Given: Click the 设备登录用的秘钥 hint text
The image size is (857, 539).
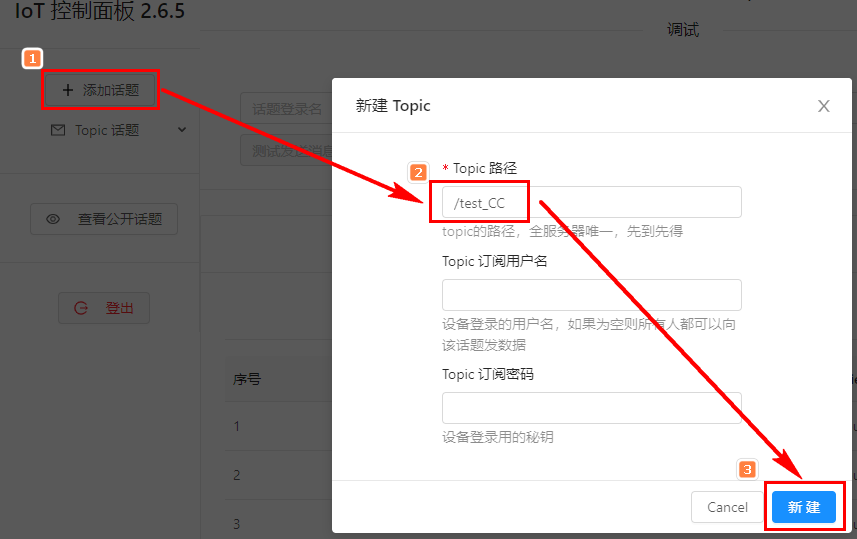Looking at the screenshot, I should pos(498,437).
